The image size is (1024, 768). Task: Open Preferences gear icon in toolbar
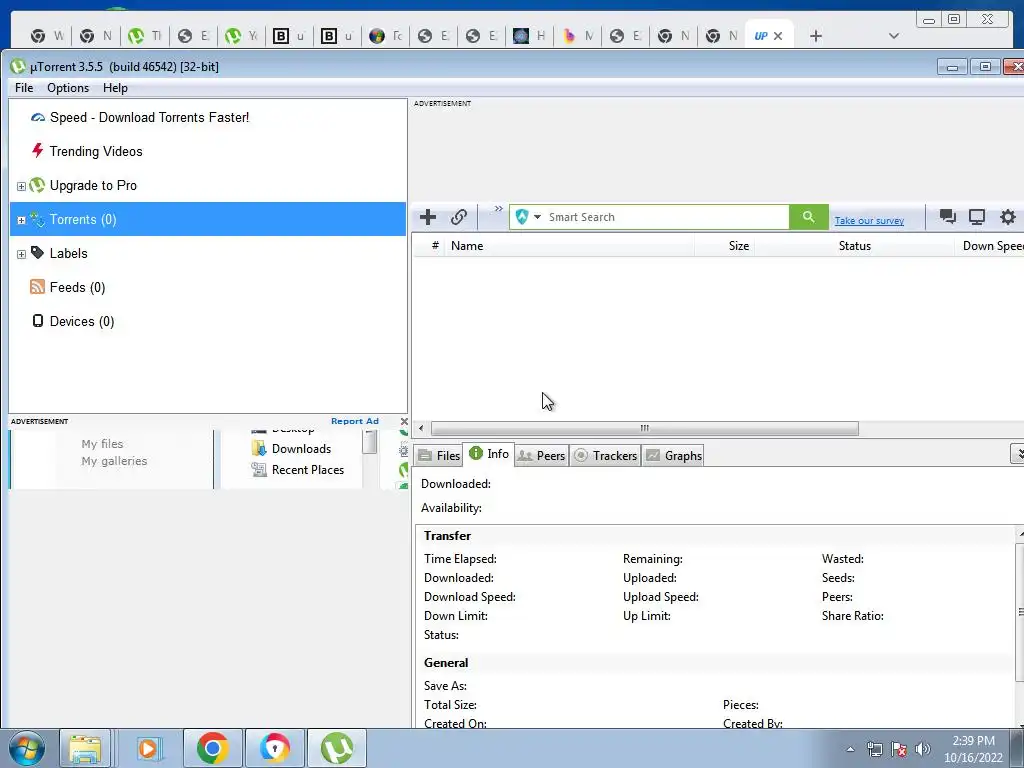[x=1008, y=217]
